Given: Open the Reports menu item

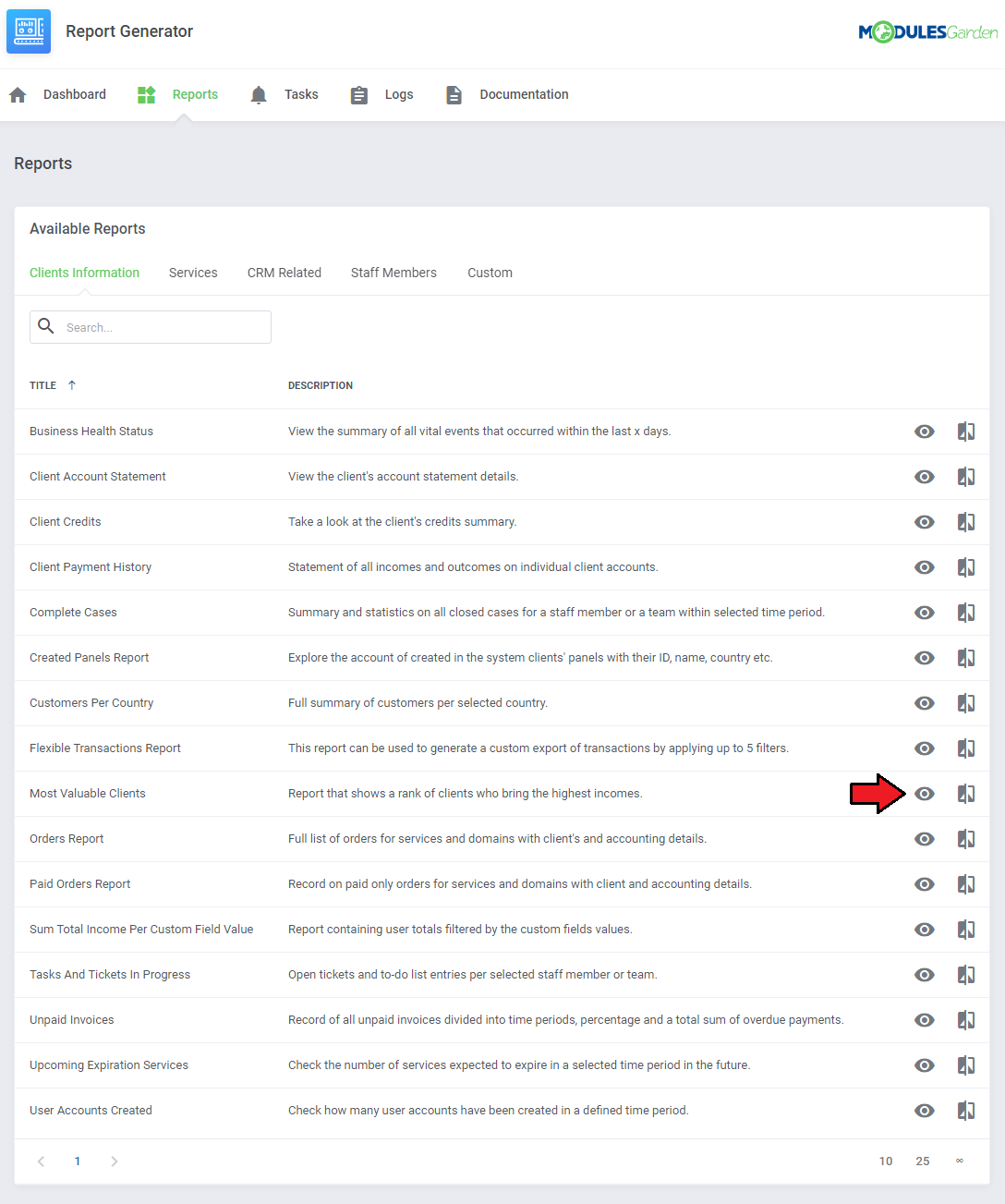Looking at the screenshot, I should (177, 94).
